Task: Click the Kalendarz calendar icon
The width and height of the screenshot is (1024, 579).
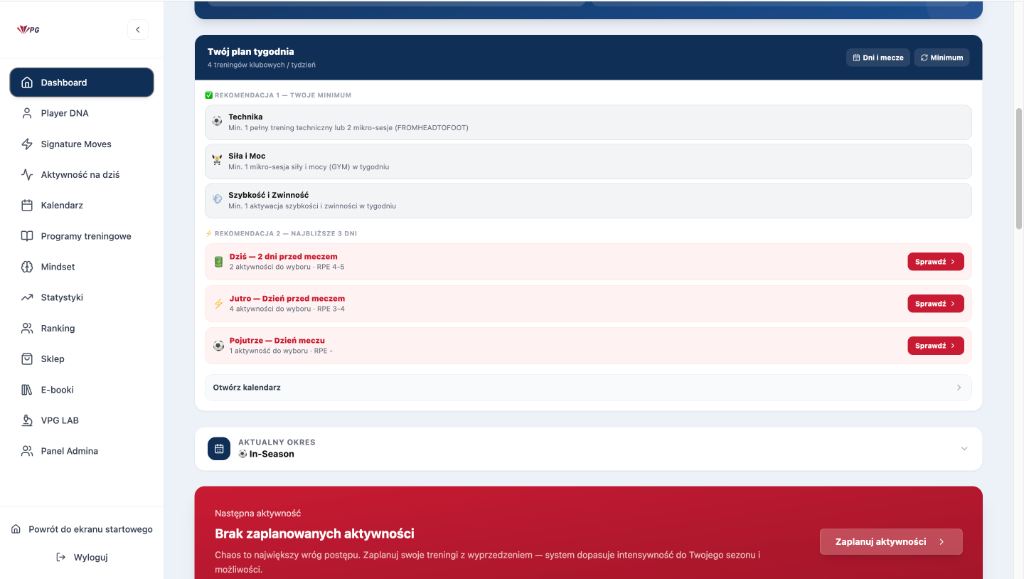Action: coord(27,205)
